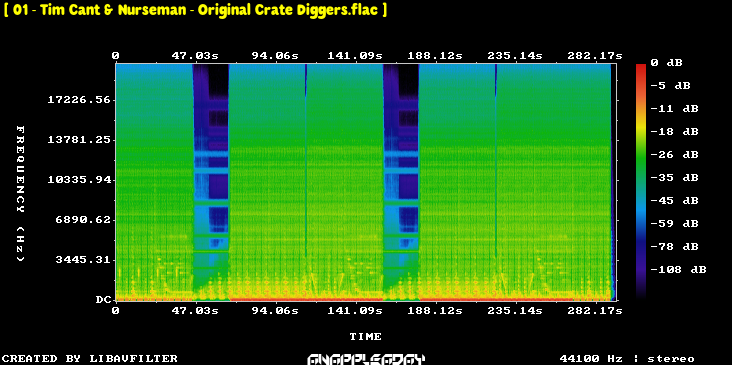This screenshot has height=365, width=732.
Task: Click the '-59 dB' legend label
Action: (674, 224)
